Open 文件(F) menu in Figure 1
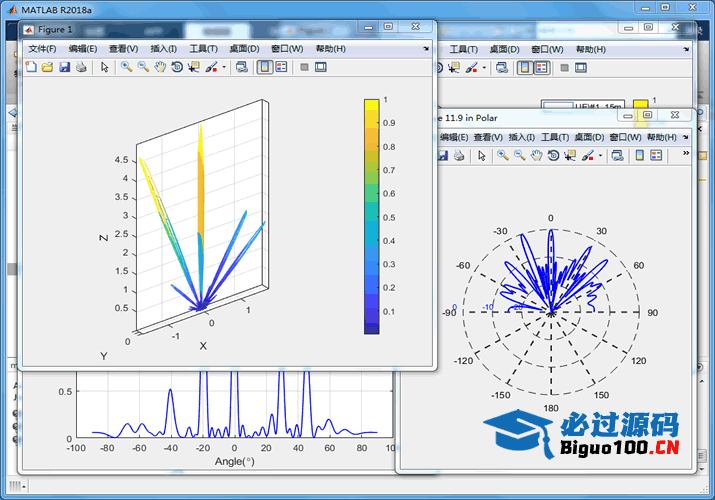Viewport: 715px width, 500px height. [42, 49]
